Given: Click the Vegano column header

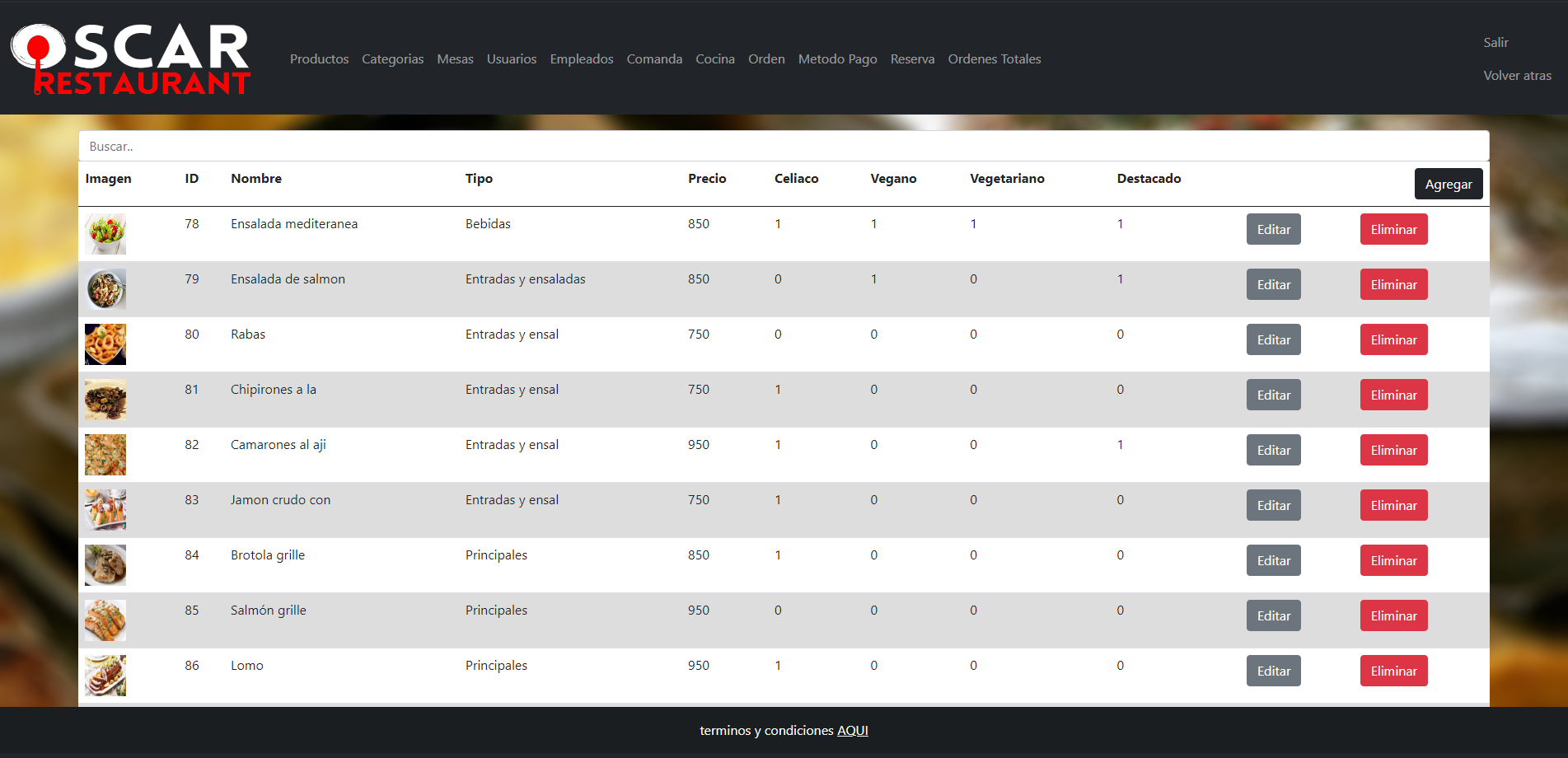Looking at the screenshot, I should tap(893, 179).
